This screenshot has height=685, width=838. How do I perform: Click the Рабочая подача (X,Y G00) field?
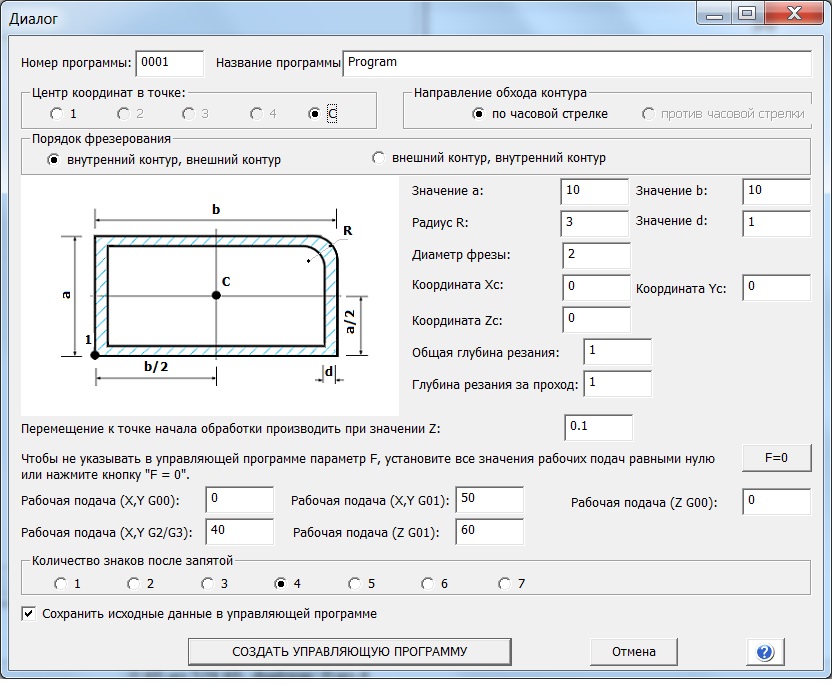pos(239,500)
